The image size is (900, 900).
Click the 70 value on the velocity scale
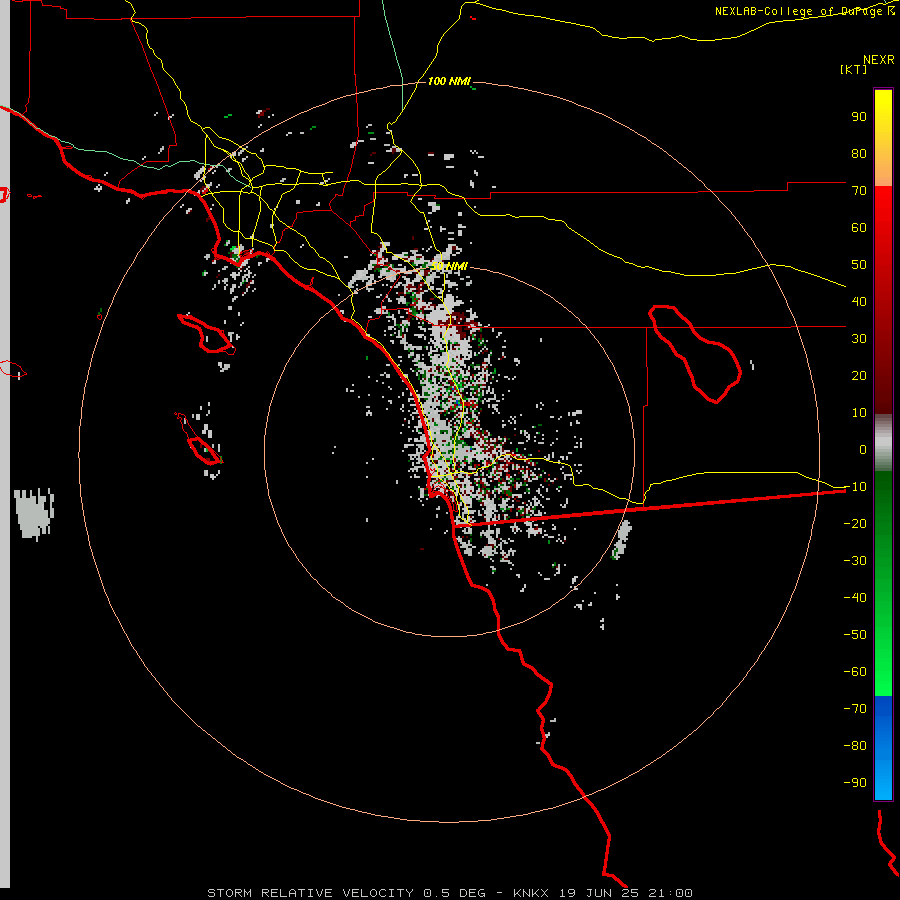859,191
